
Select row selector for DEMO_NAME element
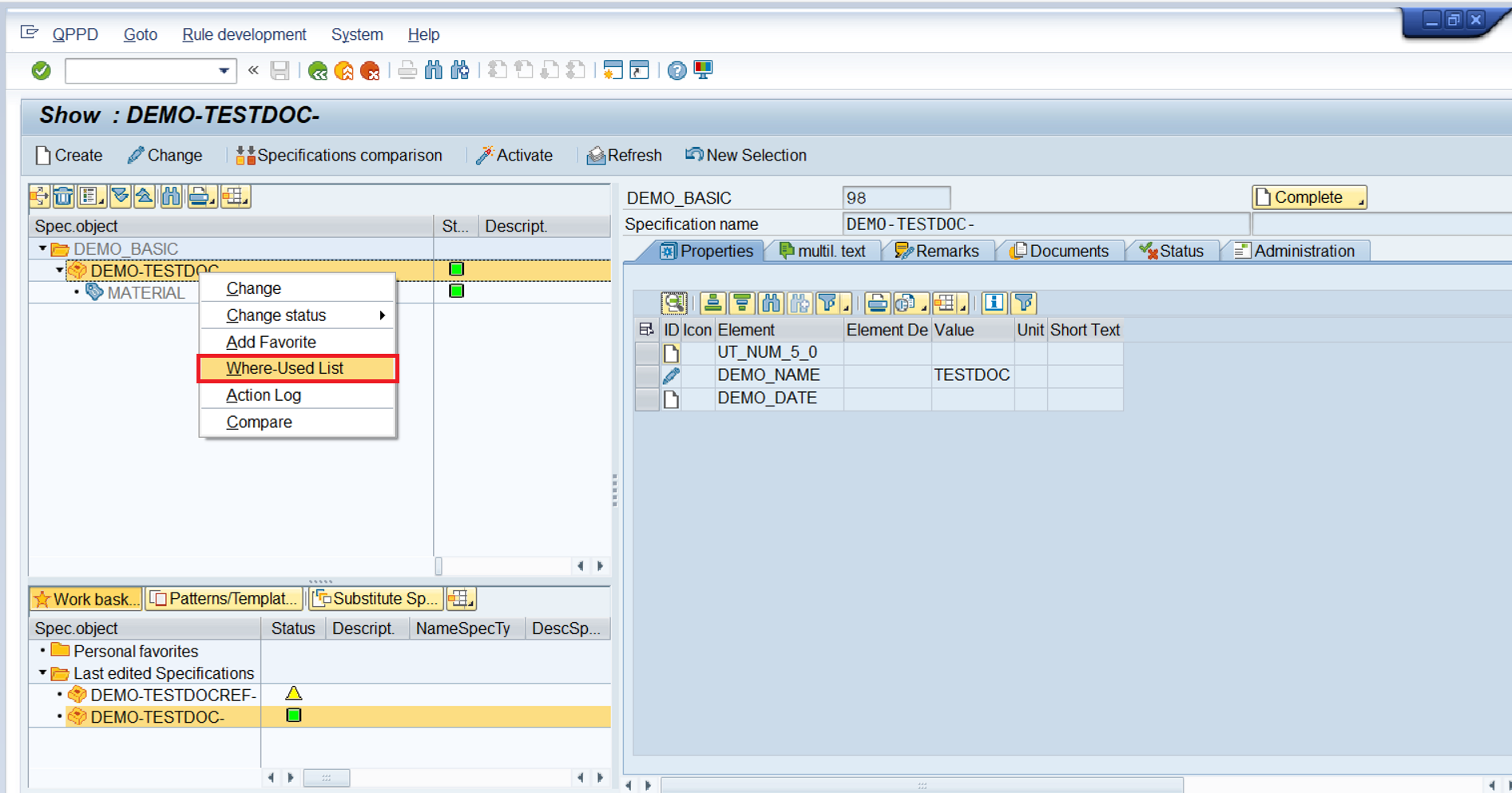(x=646, y=375)
